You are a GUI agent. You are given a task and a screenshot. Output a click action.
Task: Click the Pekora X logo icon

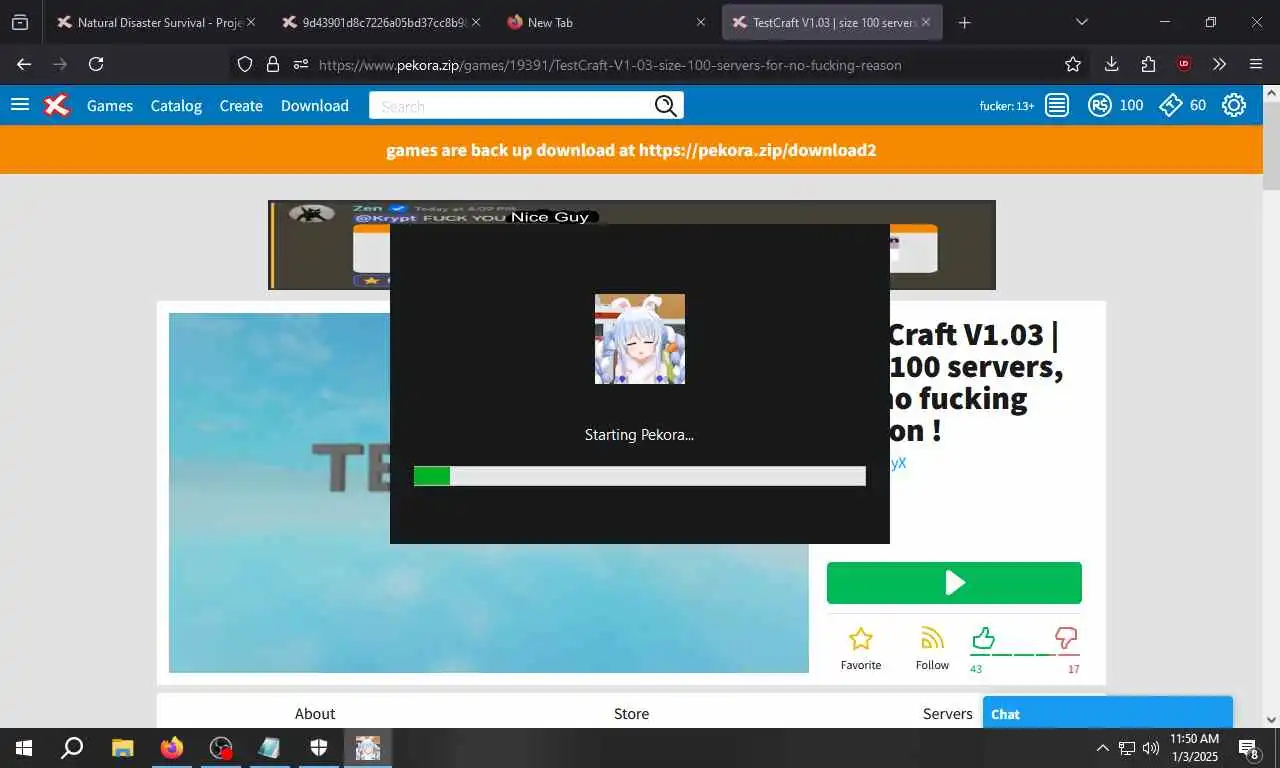tap(57, 105)
